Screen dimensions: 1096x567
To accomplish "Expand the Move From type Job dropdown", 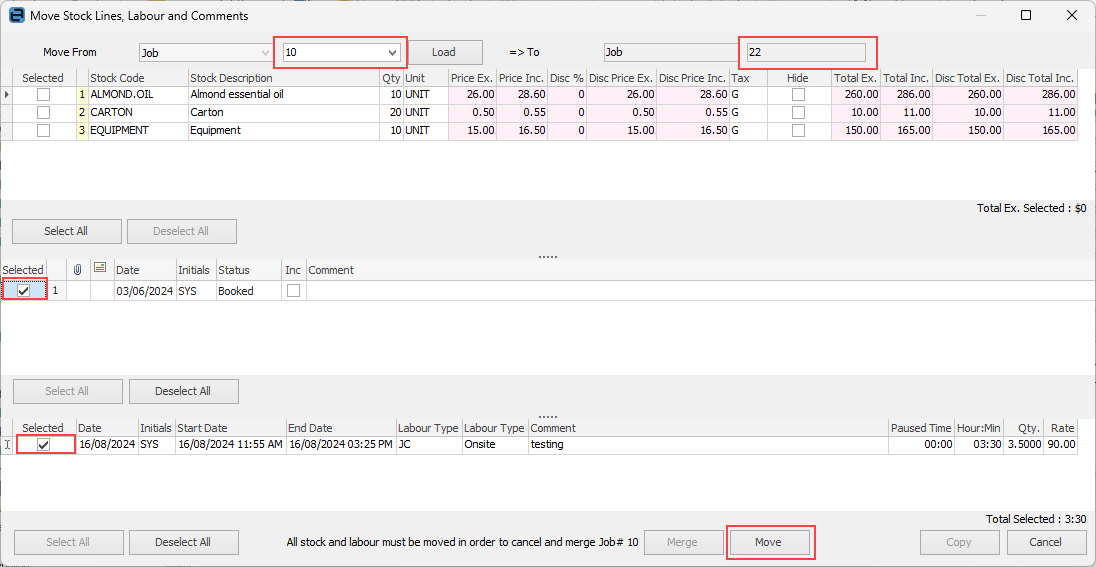I will (264, 53).
